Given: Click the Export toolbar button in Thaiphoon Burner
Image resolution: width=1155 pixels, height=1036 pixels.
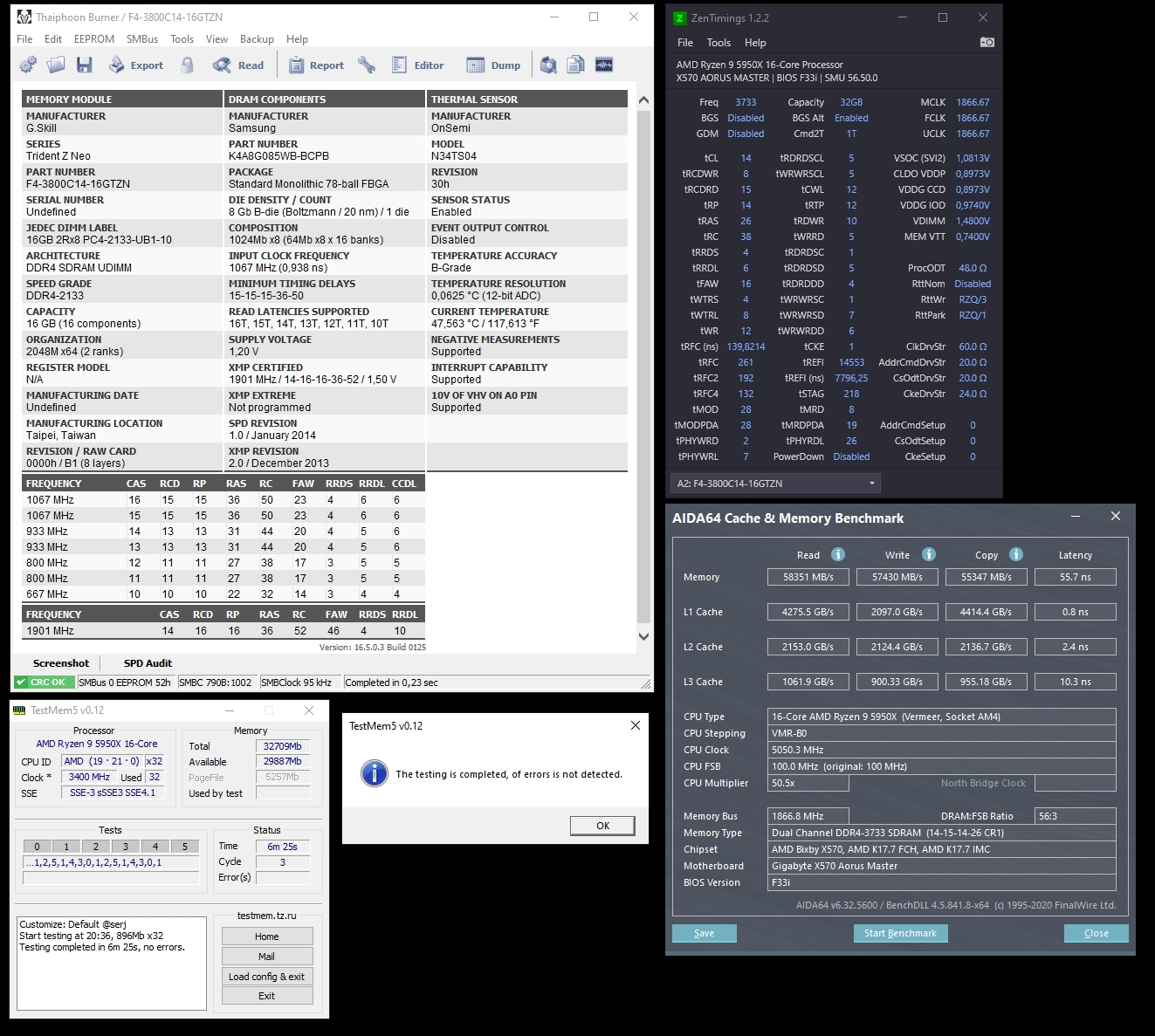Looking at the screenshot, I should [136, 65].
